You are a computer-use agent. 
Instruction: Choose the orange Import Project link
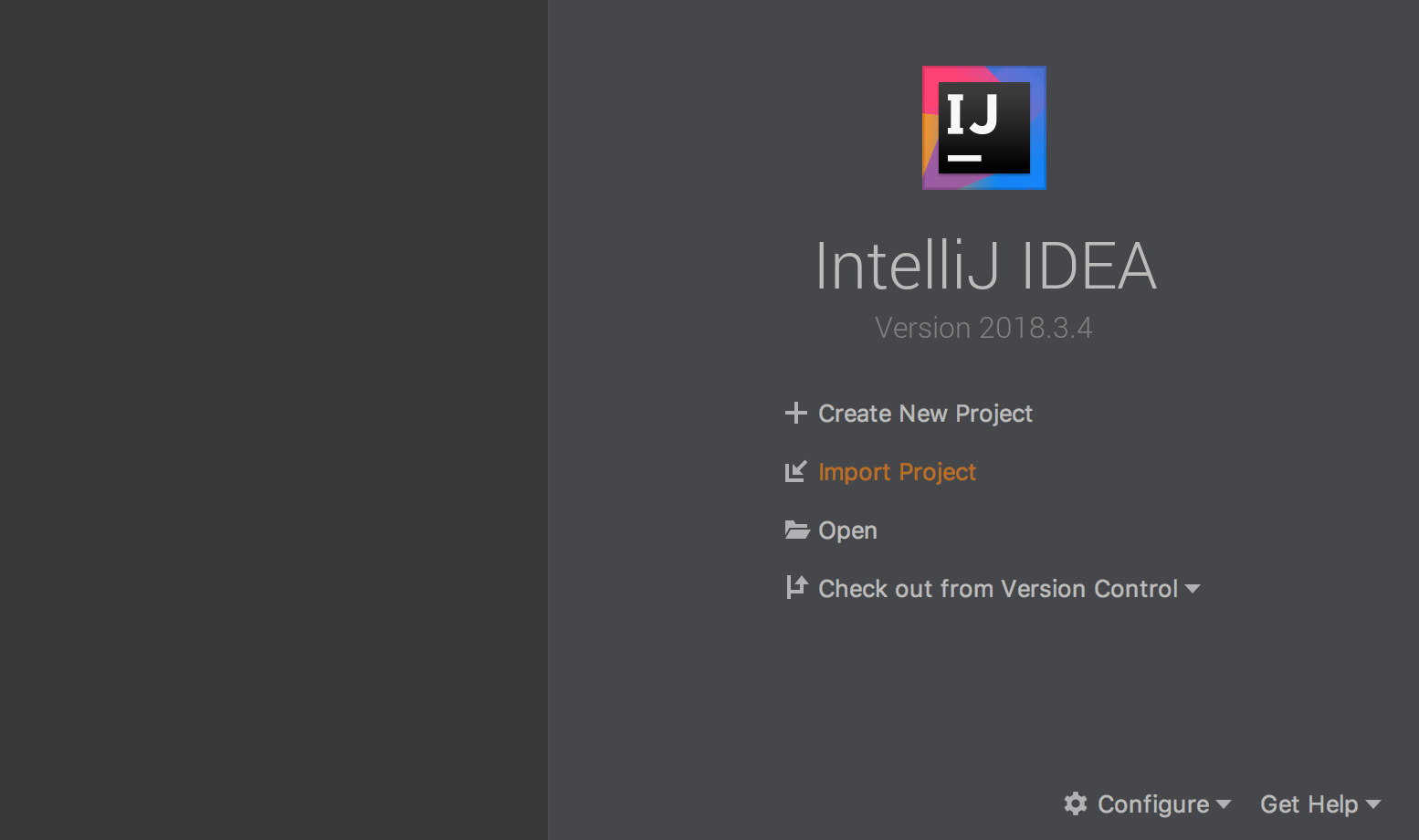pyautogui.click(x=897, y=472)
